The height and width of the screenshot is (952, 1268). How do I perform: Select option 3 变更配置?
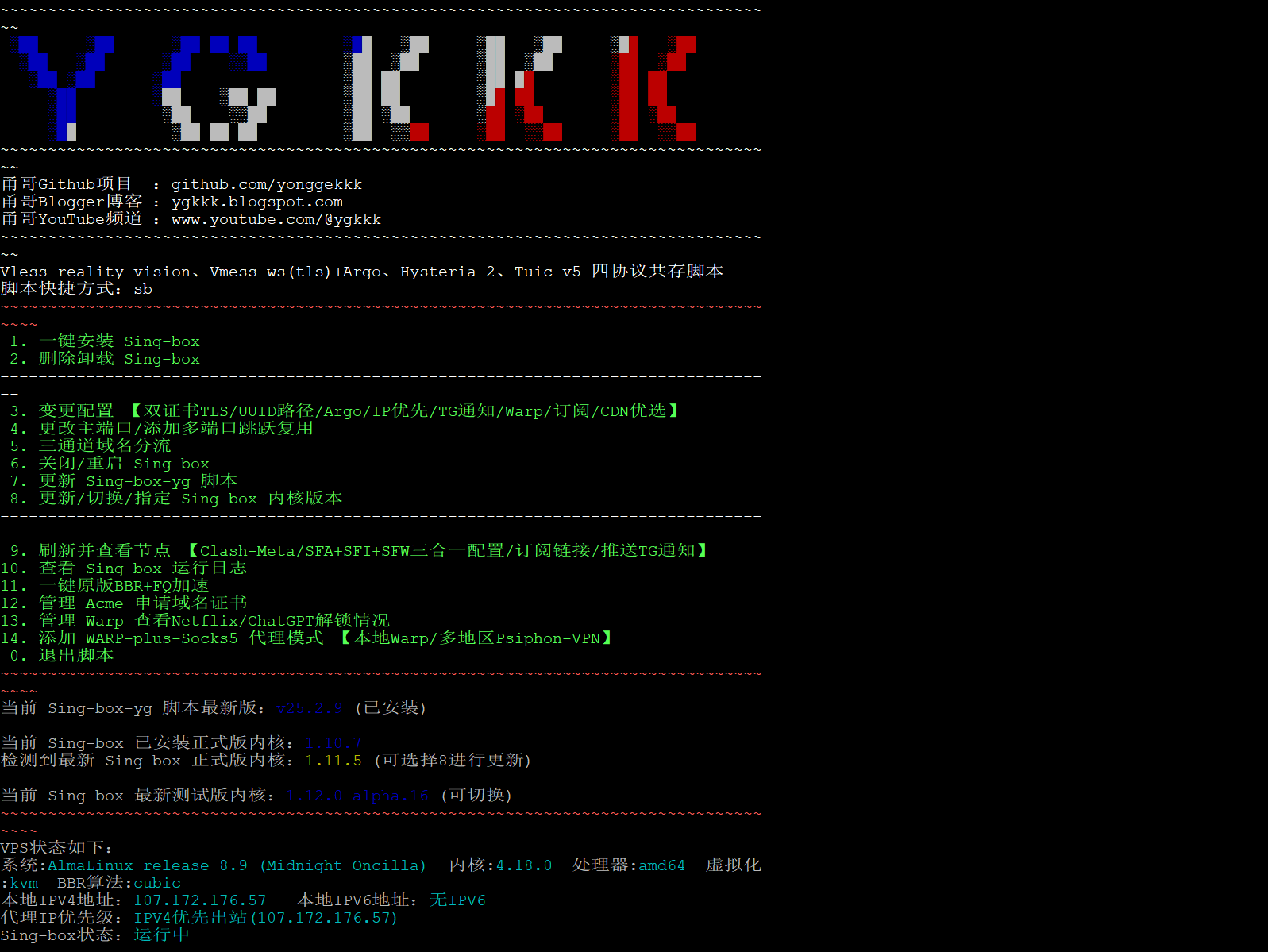click(76, 411)
